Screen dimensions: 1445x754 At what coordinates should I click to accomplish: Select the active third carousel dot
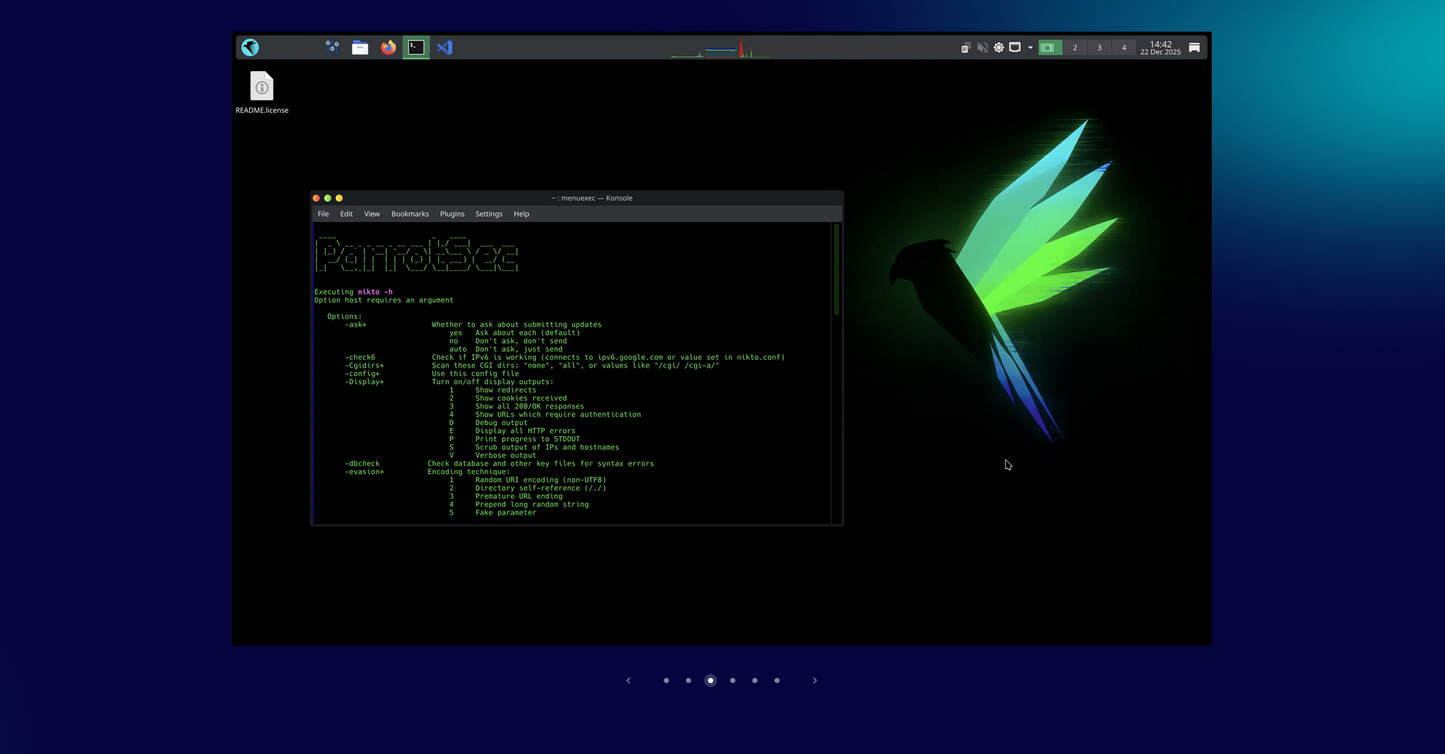[710, 681]
